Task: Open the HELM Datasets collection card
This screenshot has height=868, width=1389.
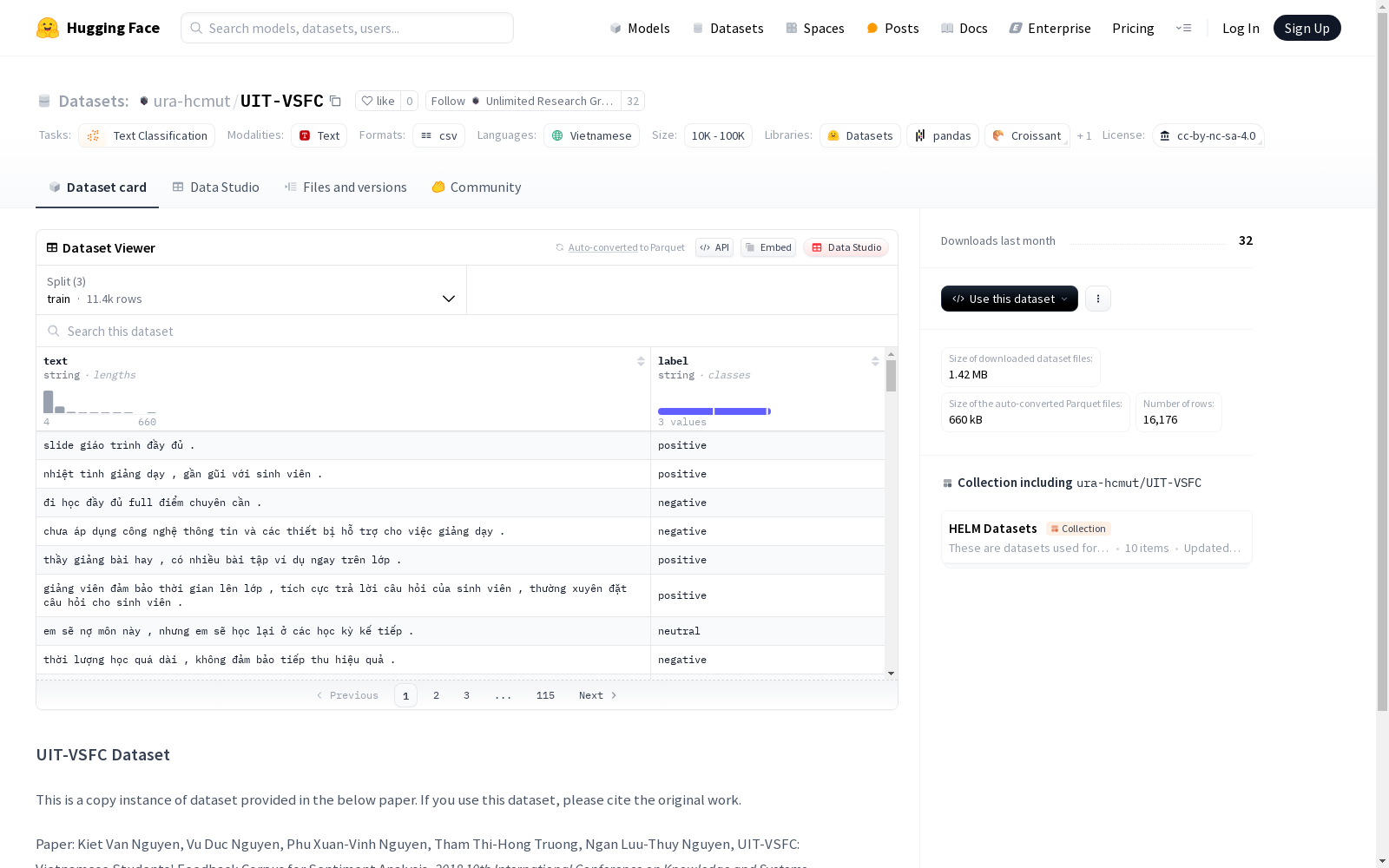Action: pos(1096,537)
